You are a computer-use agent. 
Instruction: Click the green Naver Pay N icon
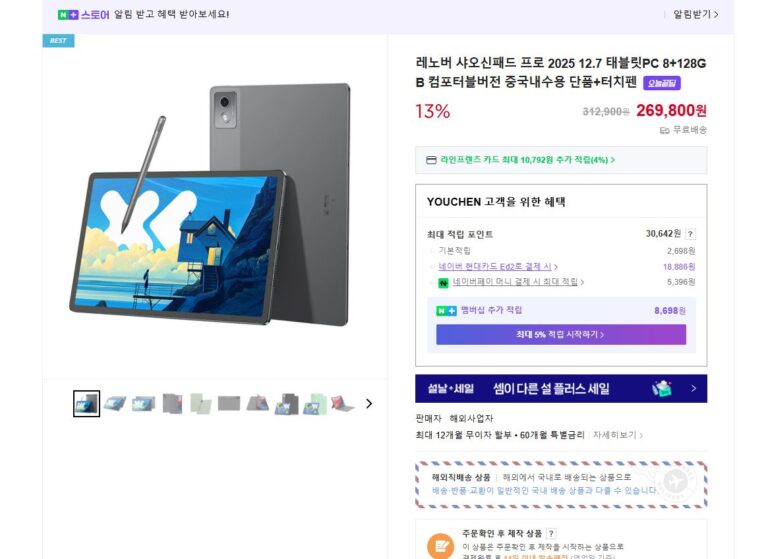443,283
